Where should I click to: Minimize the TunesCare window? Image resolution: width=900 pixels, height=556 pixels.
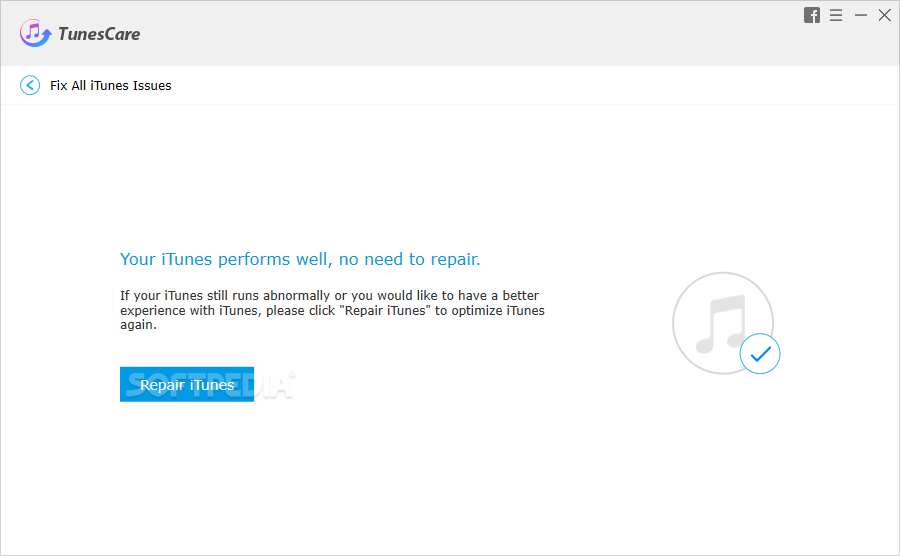coord(860,15)
